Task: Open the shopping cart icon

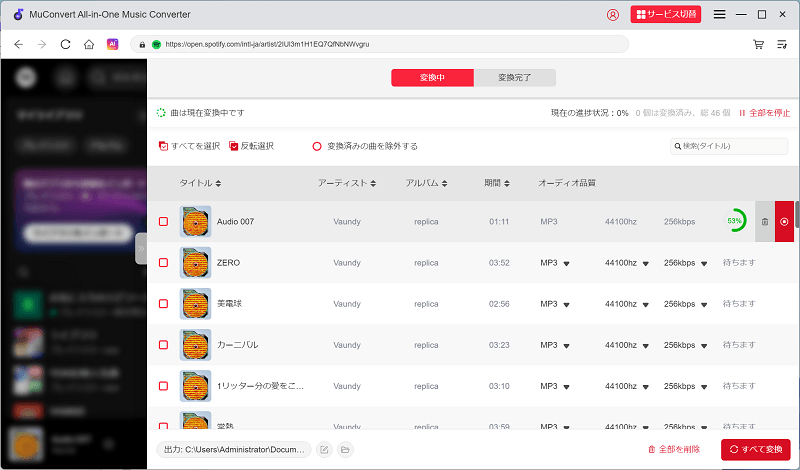Action: [759, 44]
